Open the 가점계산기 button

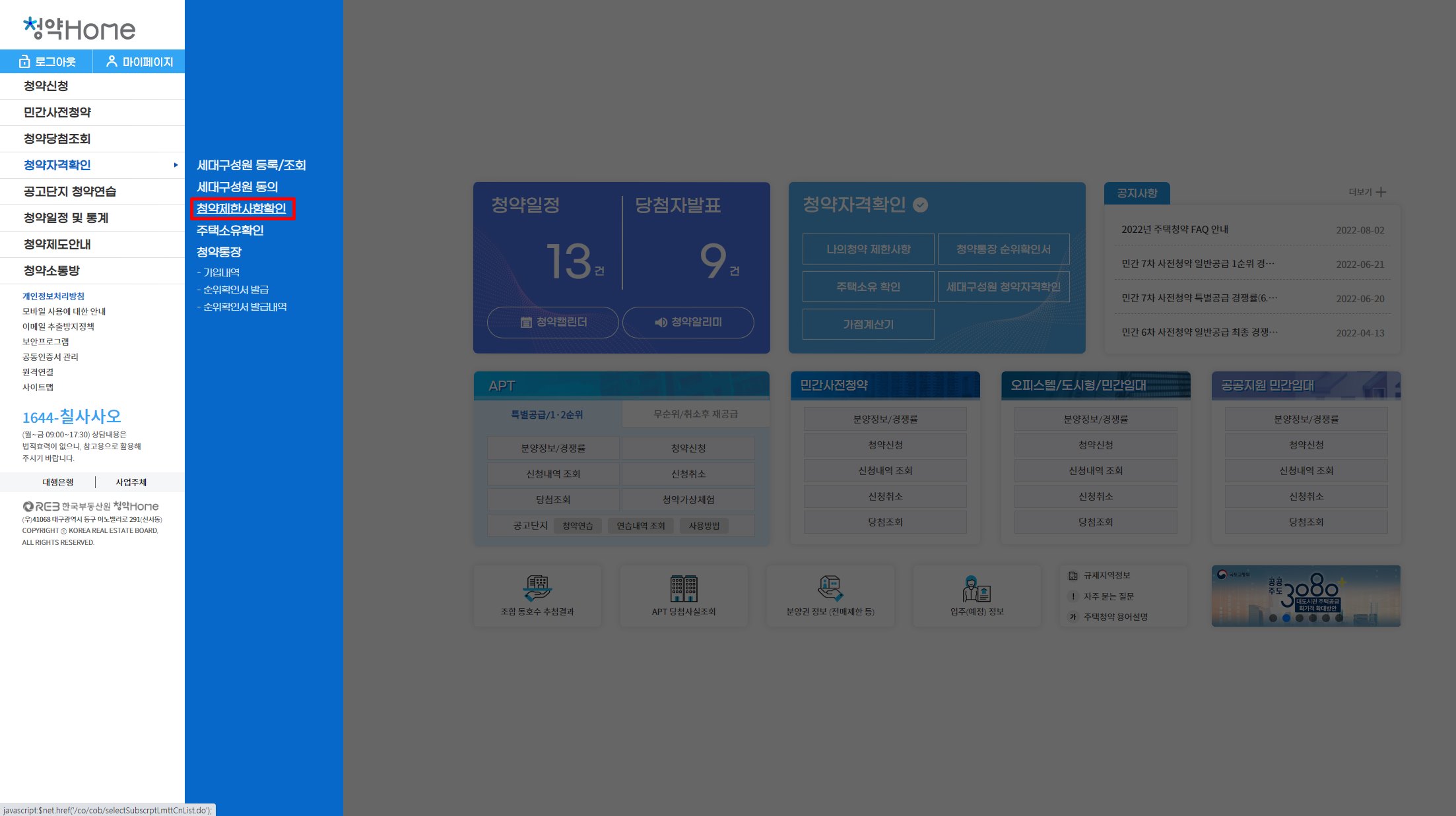tap(868, 324)
